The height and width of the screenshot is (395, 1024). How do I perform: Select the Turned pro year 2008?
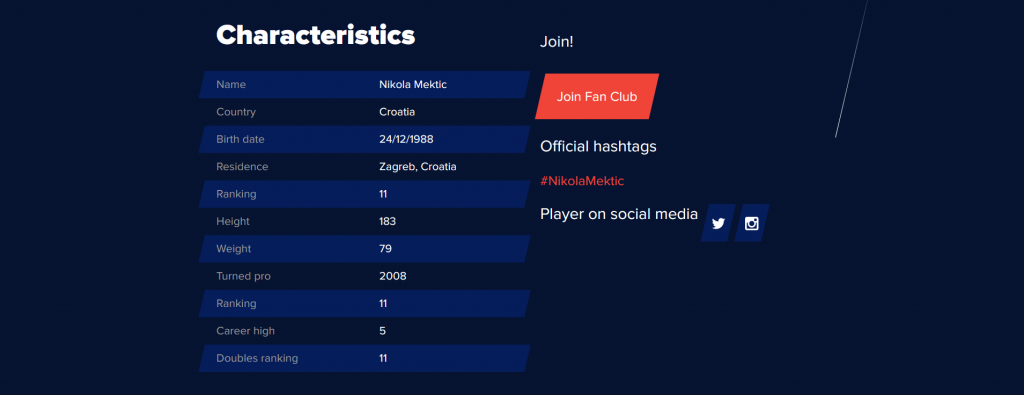click(x=392, y=277)
